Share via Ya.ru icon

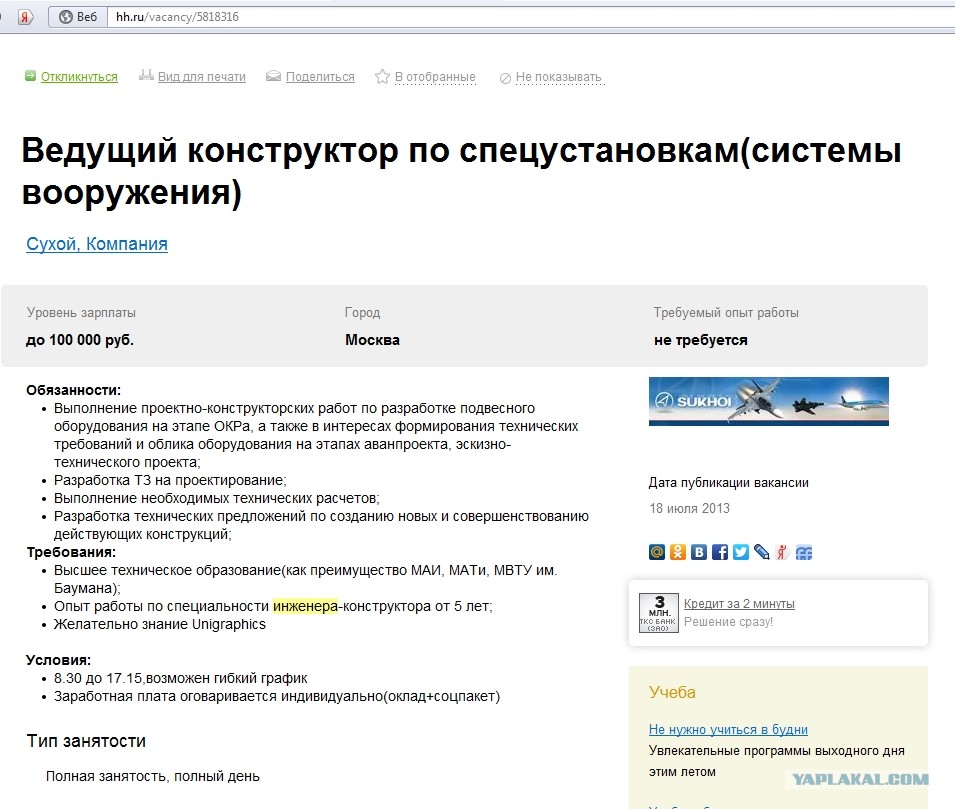click(x=783, y=552)
